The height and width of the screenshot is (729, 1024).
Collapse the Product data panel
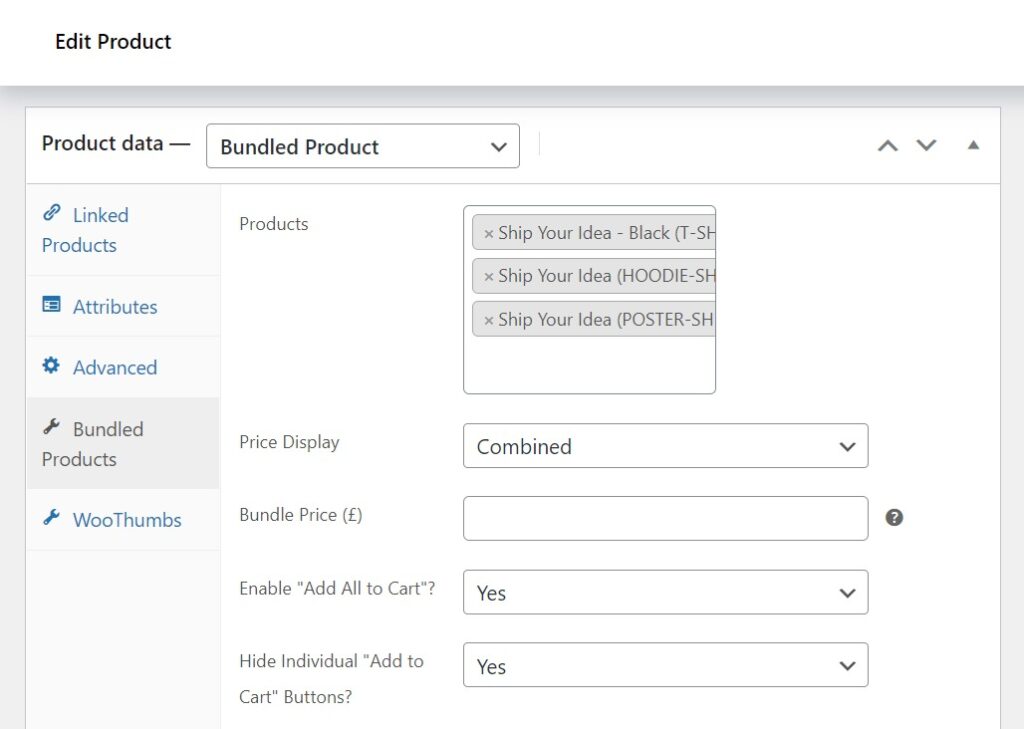[x=973, y=145]
